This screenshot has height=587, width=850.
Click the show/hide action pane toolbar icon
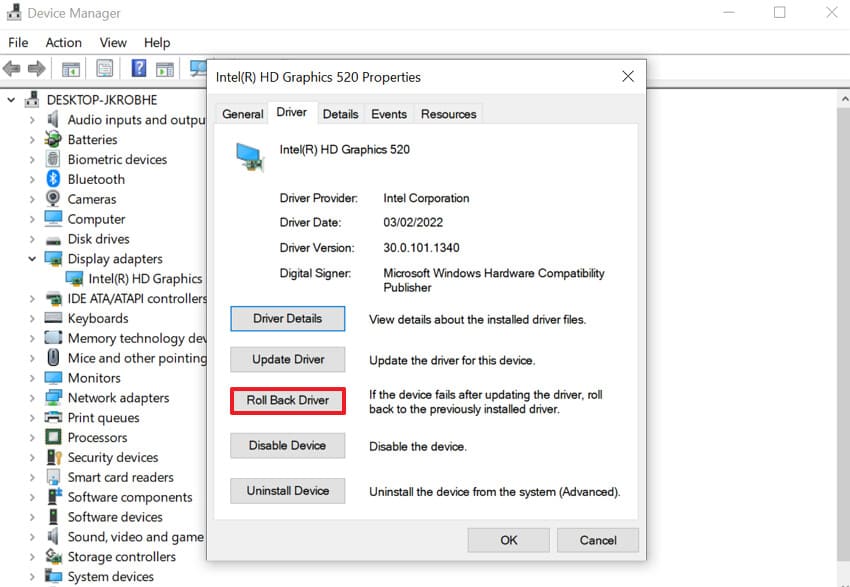click(x=165, y=69)
